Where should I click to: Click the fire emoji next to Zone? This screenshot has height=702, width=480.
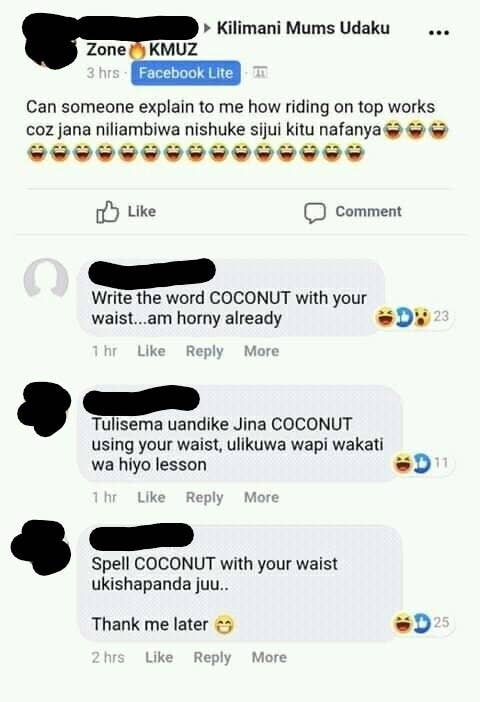[137, 50]
